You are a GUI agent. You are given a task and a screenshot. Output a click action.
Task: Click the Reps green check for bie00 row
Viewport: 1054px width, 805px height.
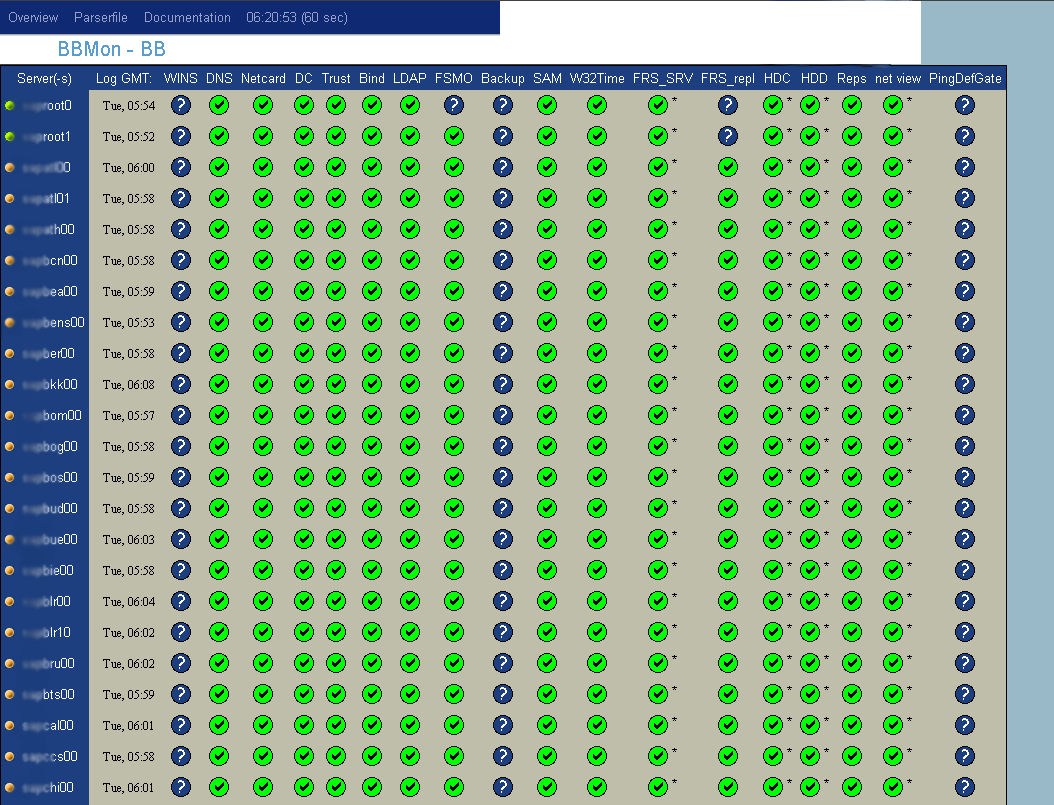[x=852, y=570]
